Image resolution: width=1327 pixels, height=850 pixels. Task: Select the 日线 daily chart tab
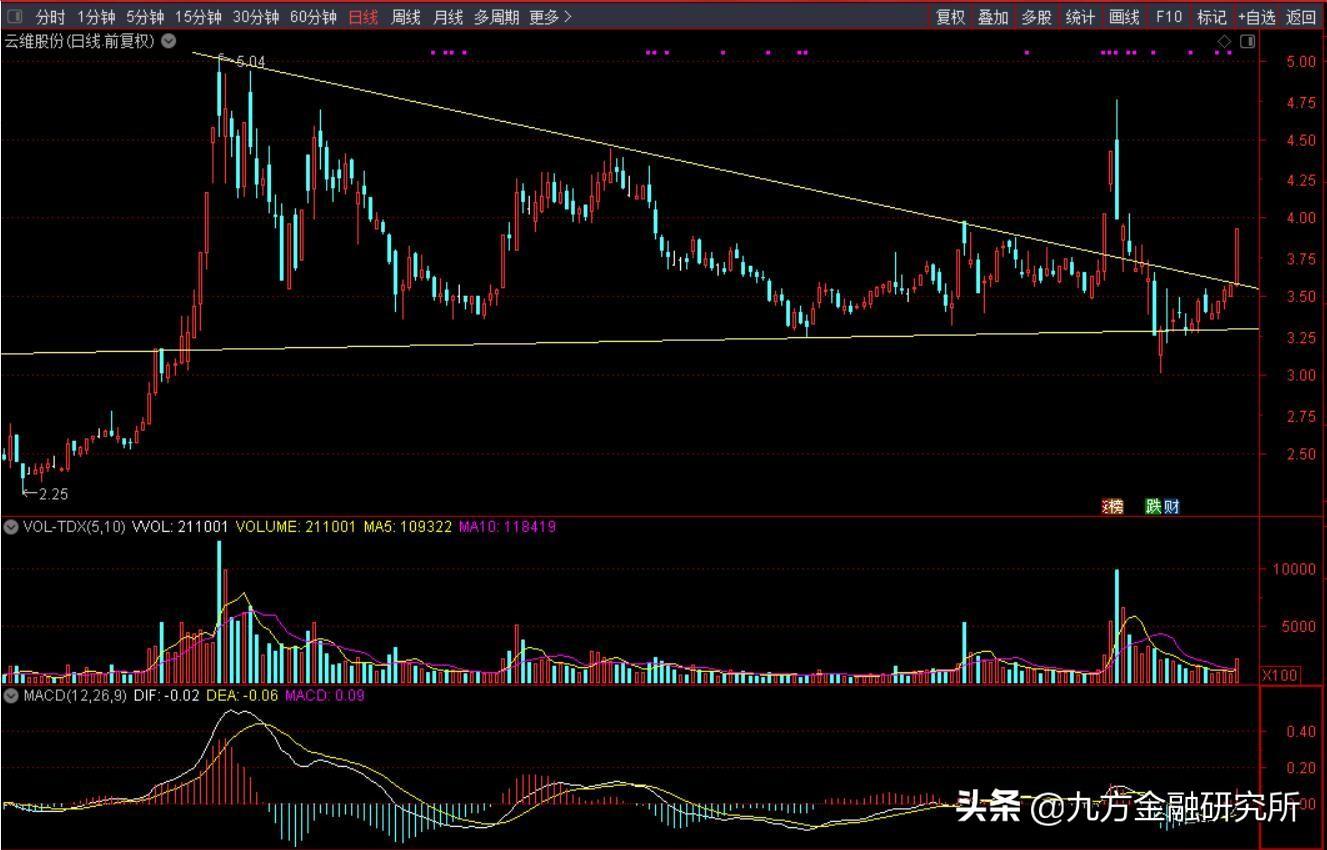[363, 17]
